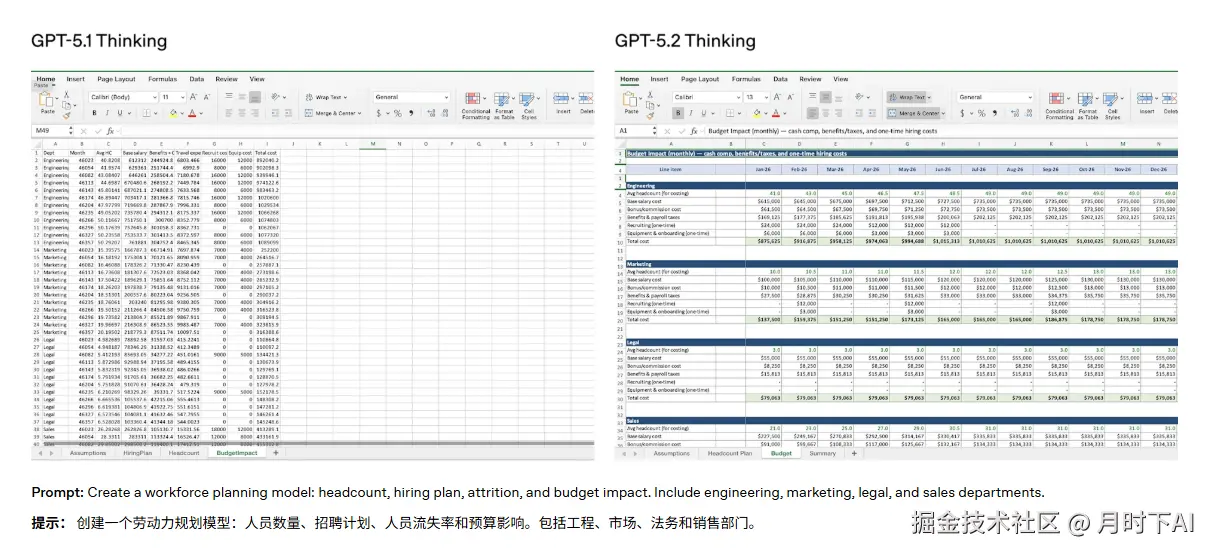The height and width of the screenshot is (554, 1213).
Task: Click fill color swatch in GPT-5.2 spreadsheet
Action: coord(757,113)
